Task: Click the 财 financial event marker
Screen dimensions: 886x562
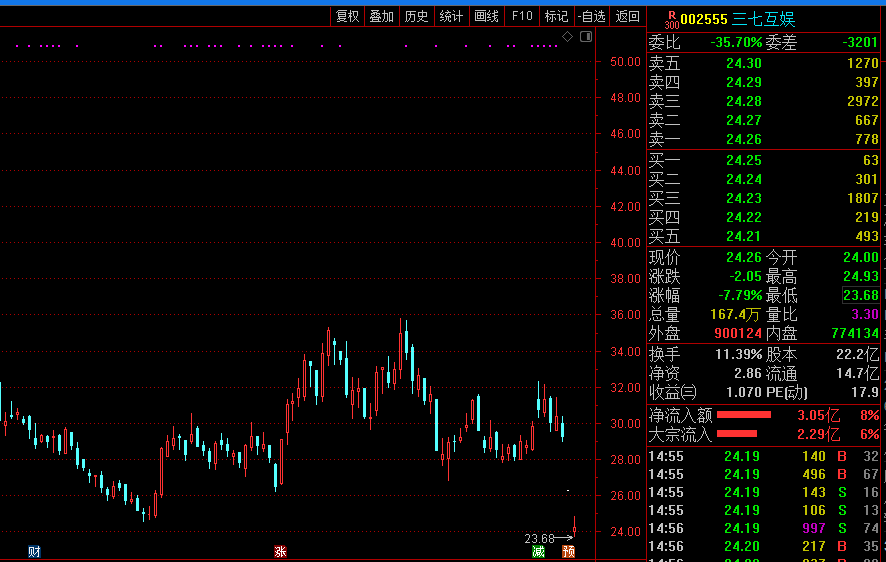Action: coord(34,551)
